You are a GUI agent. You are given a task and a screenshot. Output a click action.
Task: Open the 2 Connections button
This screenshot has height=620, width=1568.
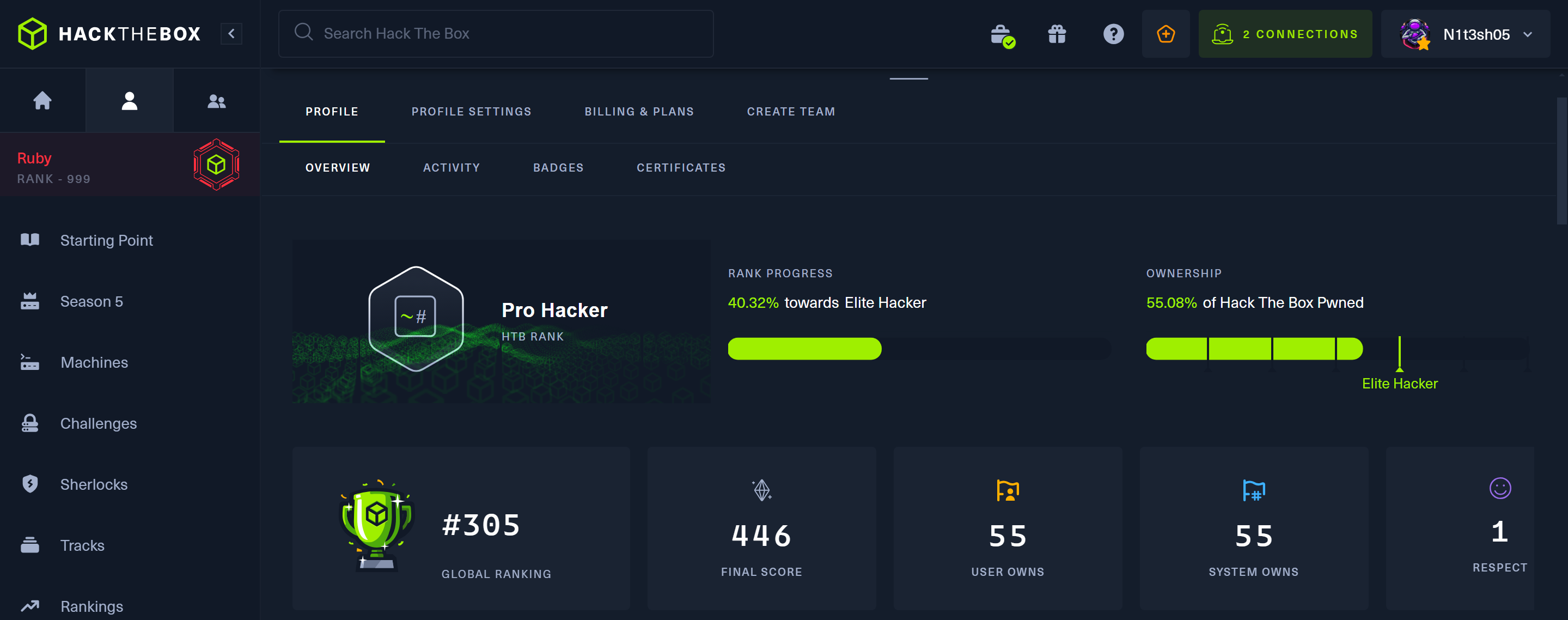pos(1285,34)
